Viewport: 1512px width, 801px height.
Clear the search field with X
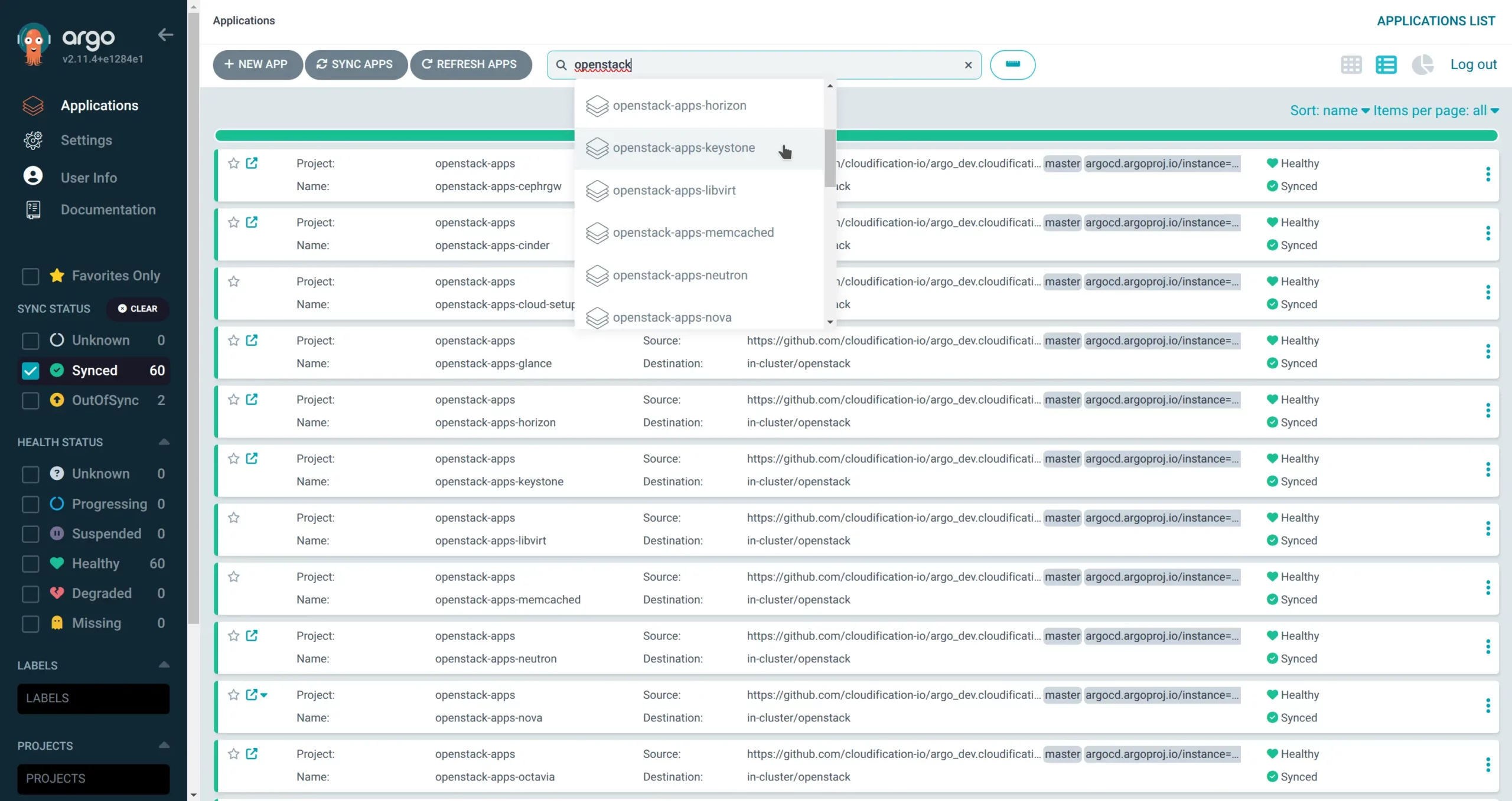[968, 65]
